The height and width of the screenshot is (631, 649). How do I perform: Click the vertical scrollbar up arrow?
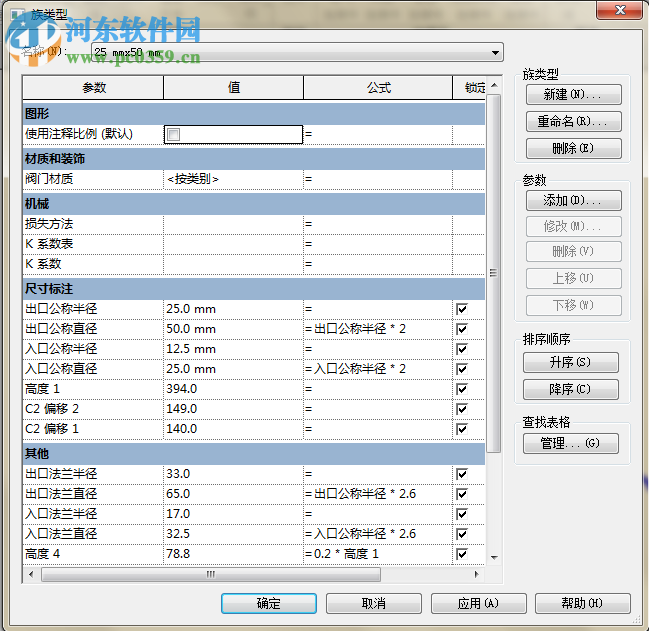pyautogui.click(x=494, y=85)
